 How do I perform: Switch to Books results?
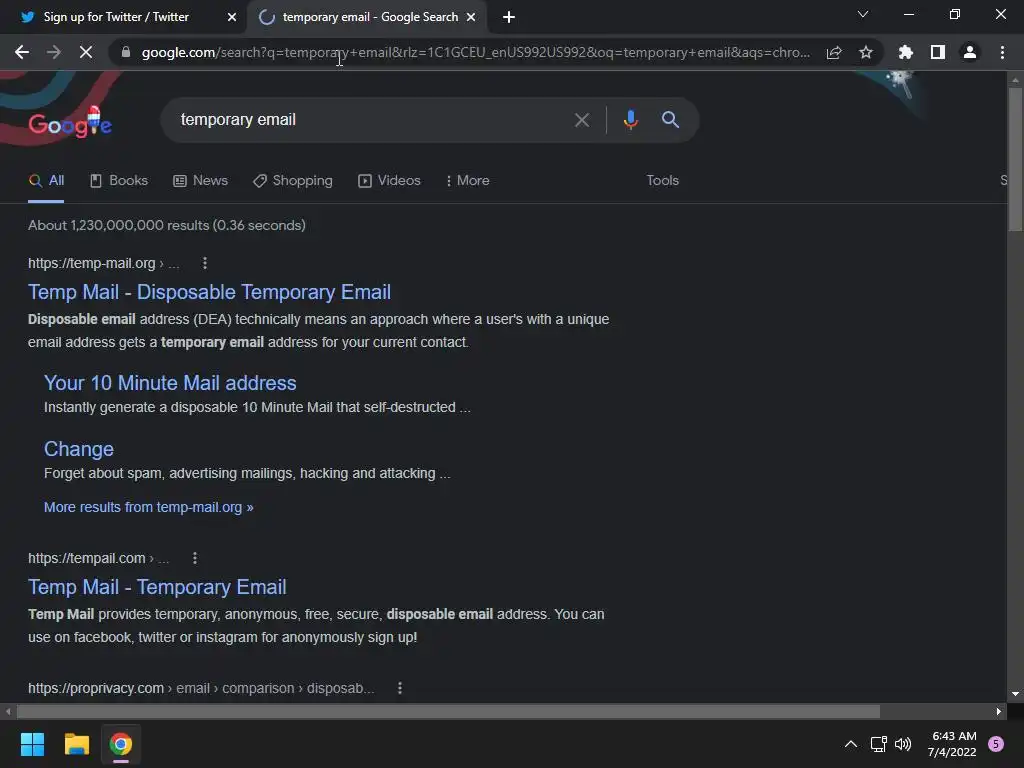click(119, 180)
